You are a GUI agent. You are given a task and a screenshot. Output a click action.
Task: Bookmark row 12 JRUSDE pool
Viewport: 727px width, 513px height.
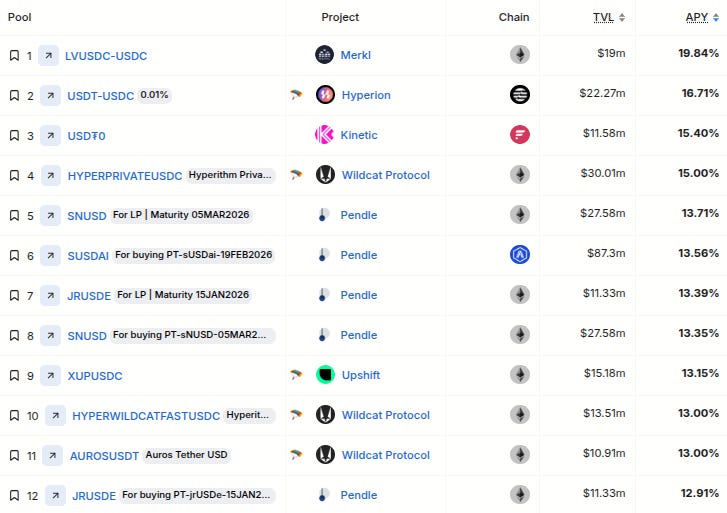[14, 495]
